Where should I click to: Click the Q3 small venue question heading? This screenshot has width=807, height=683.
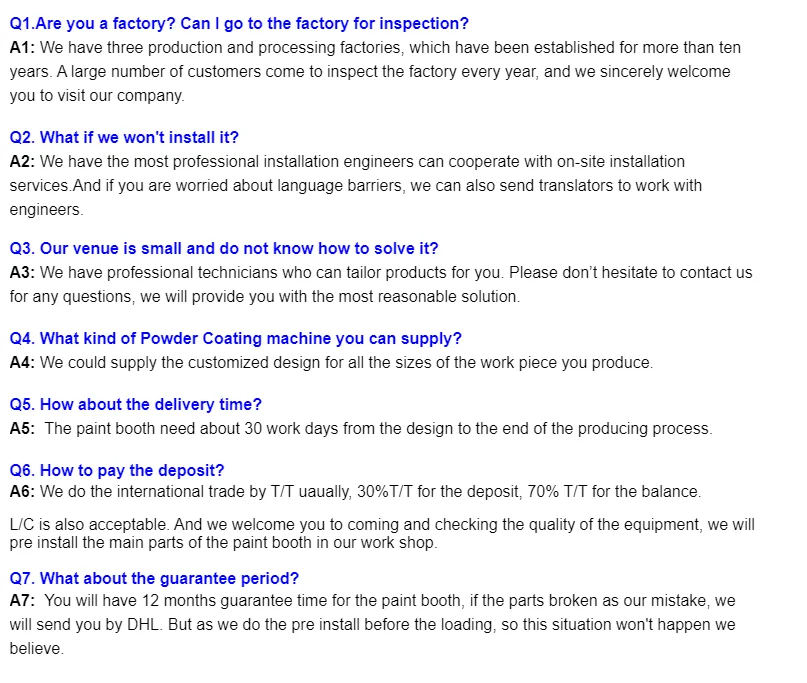pyautogui.click(x=224, y=249)
